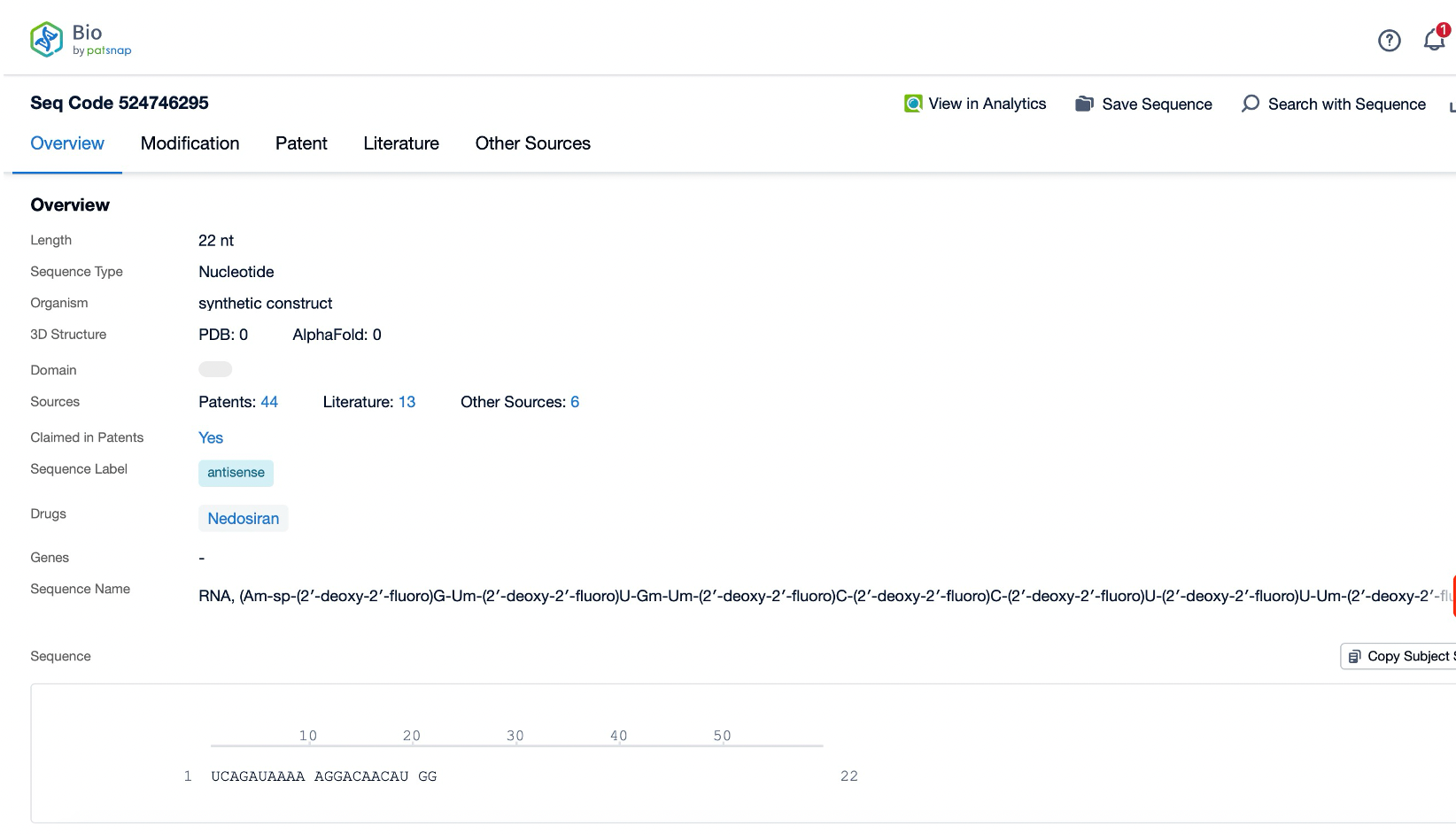This screenshot has width=1456, height=834.
Task: Go to the Other Sources tab
Action: tap(532, 143)
